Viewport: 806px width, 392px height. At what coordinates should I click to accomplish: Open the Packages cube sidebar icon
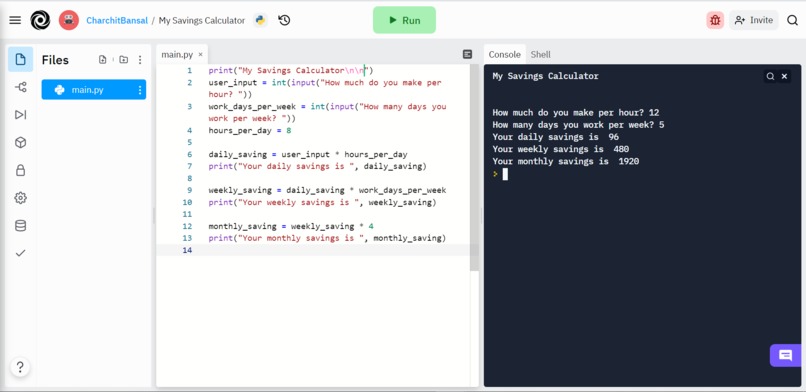(21, 142)
